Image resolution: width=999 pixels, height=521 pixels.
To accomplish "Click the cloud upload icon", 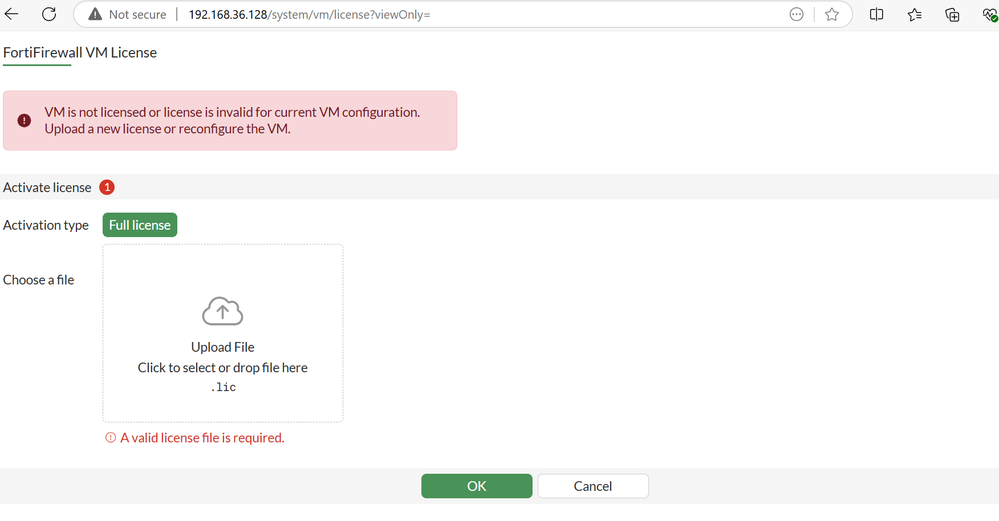I will pos(222,311).
